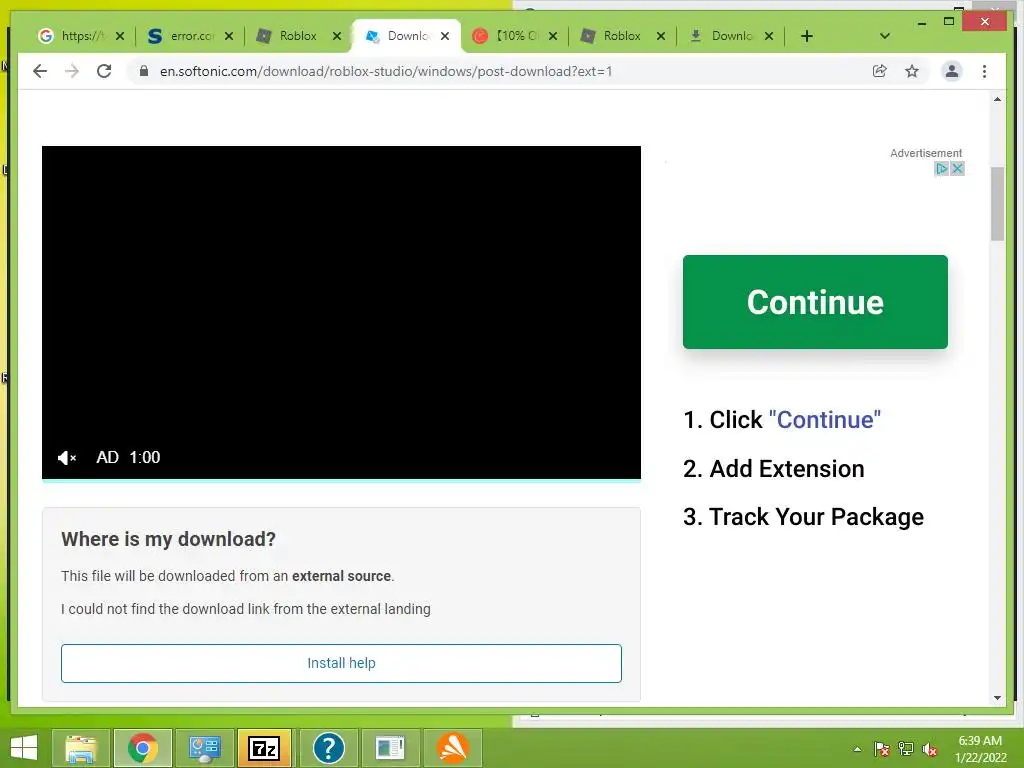1024x768 pixels.
Task: Close the active Softonic Downlo tab
Action: tap(445, 36)
